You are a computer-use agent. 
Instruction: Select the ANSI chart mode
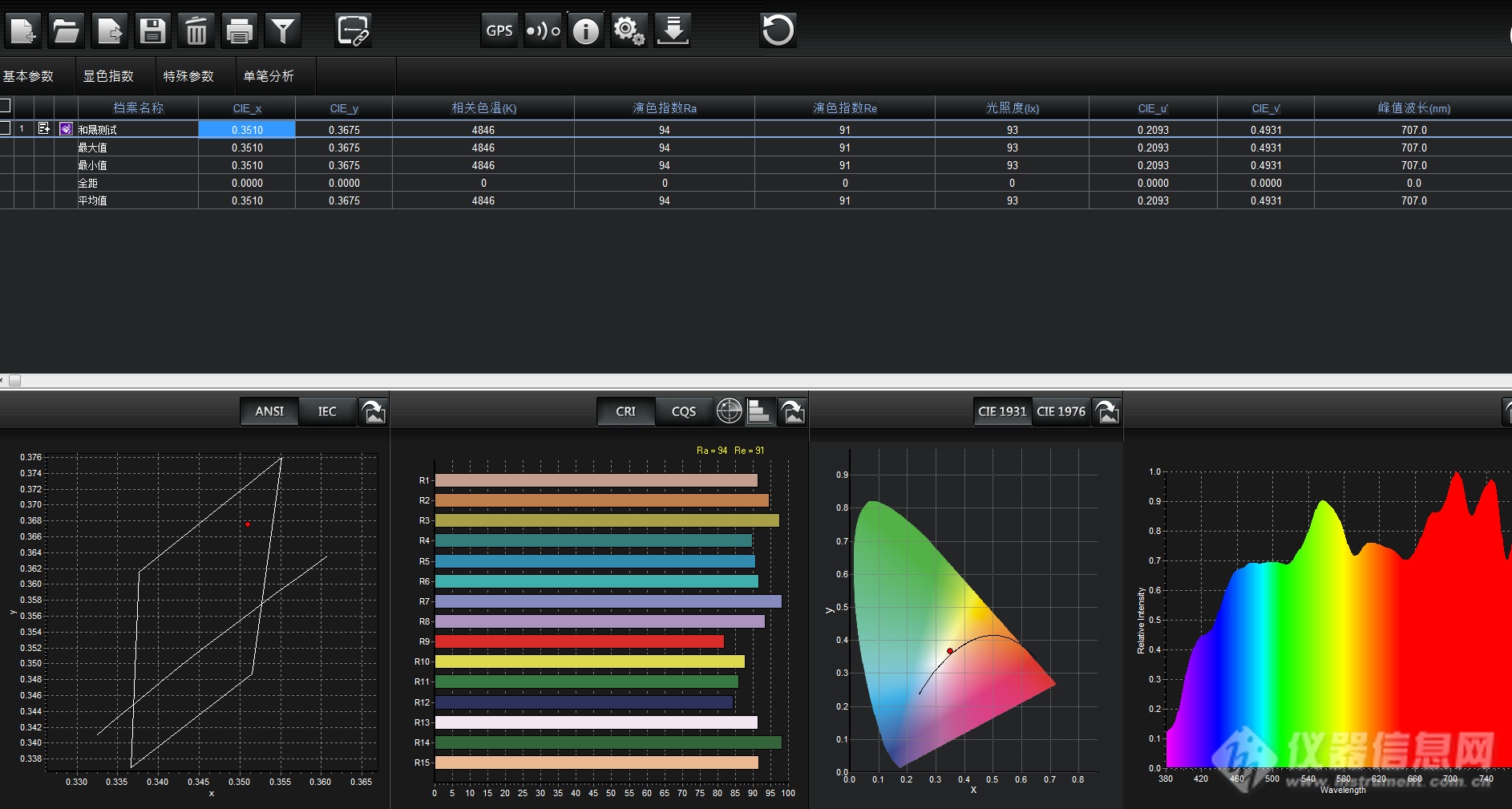pos(269,411)
